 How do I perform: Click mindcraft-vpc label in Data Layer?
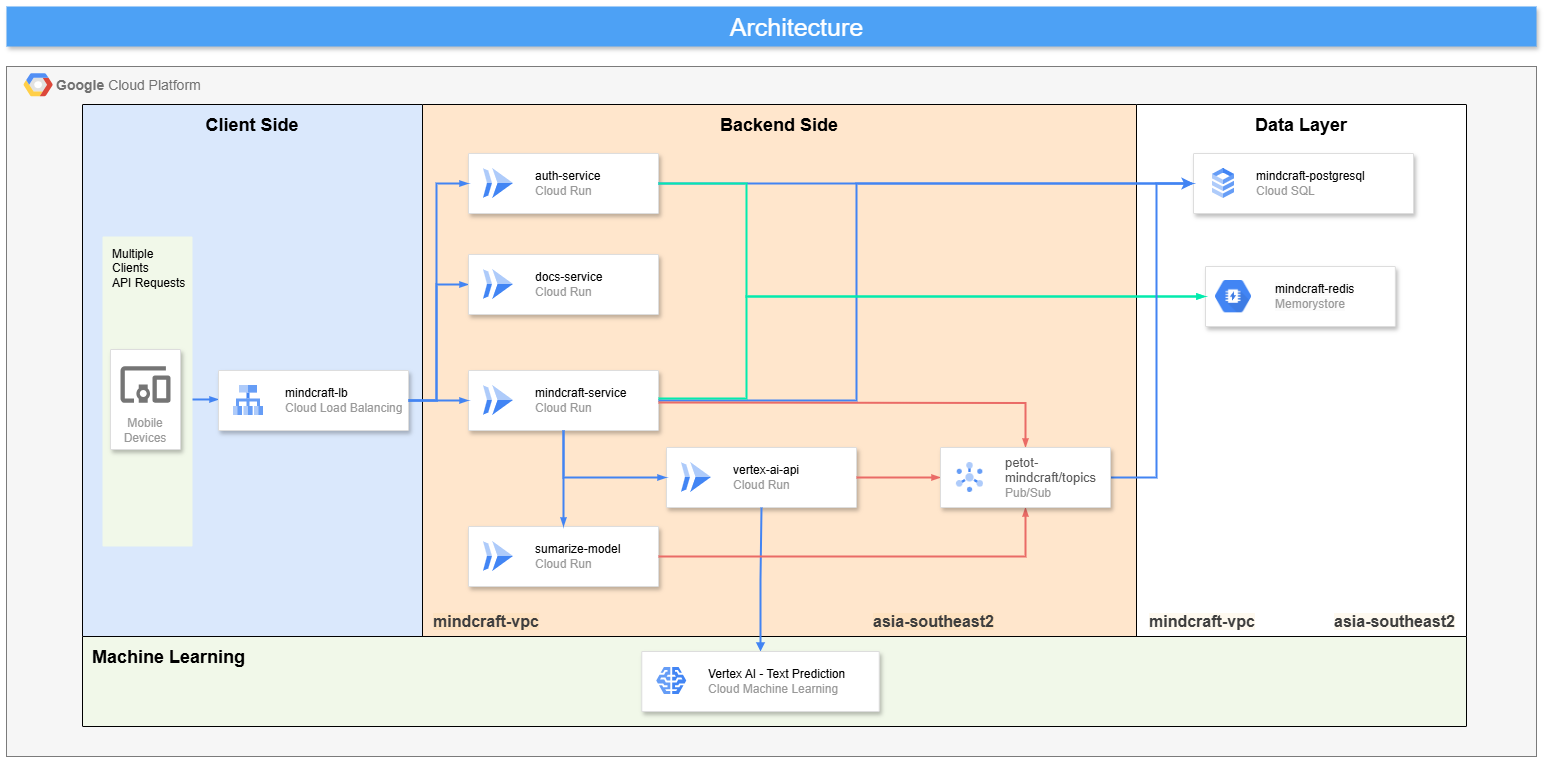[x=1202, y=621]
